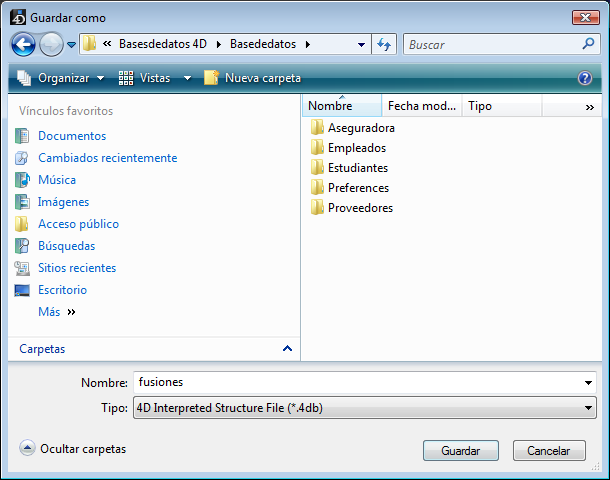The height and width of the screenshot is (480, 610).
Task: Click the Cancelar button
Action: [549, 451]
